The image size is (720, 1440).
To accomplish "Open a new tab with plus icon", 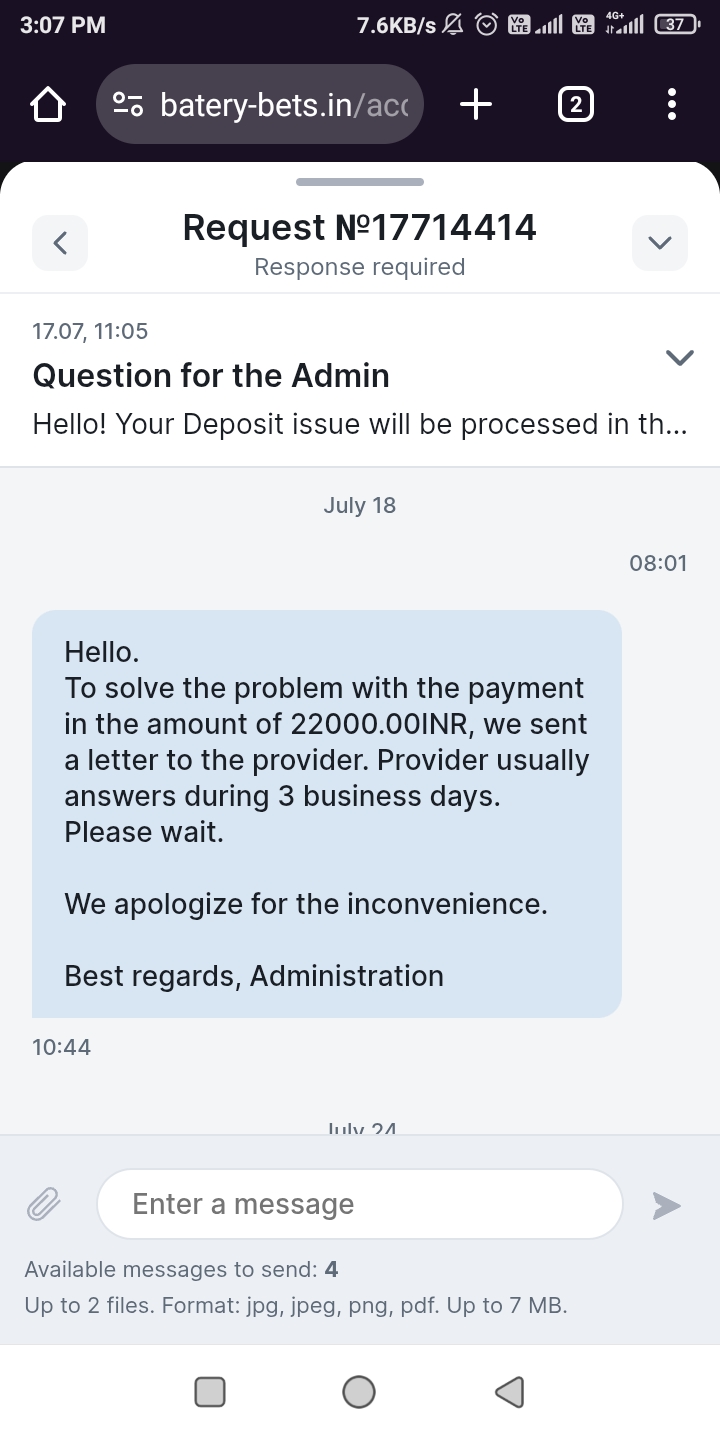I will [x=476, y=104].
